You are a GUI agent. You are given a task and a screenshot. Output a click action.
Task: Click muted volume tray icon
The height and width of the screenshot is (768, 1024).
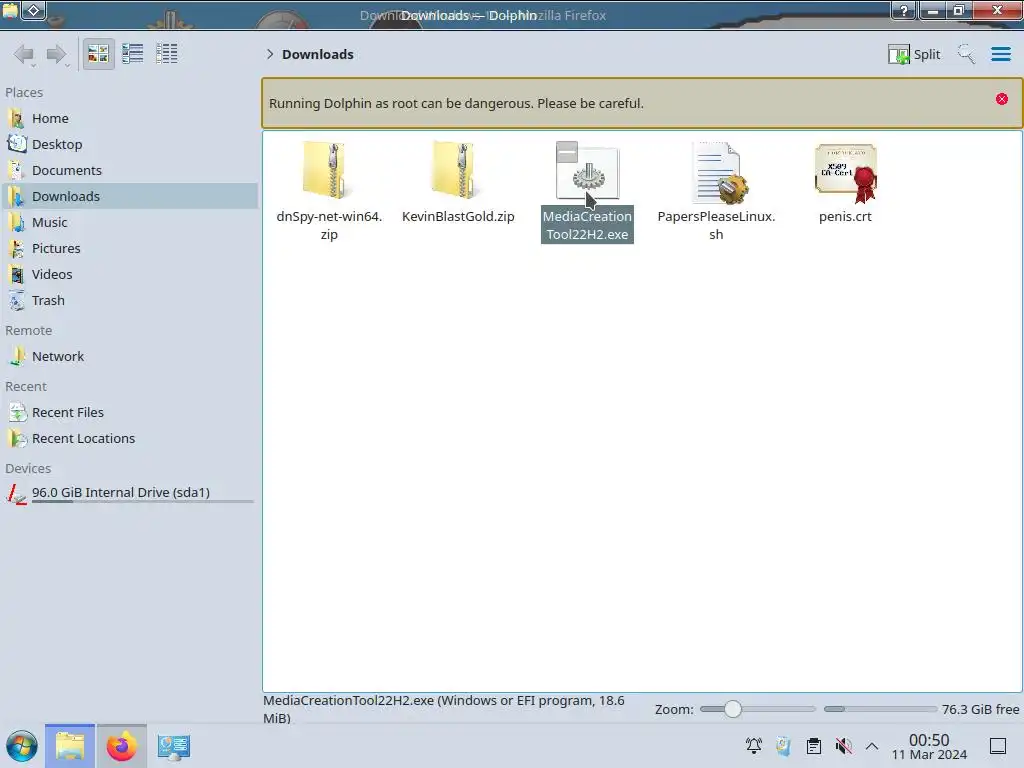[844, 746]
